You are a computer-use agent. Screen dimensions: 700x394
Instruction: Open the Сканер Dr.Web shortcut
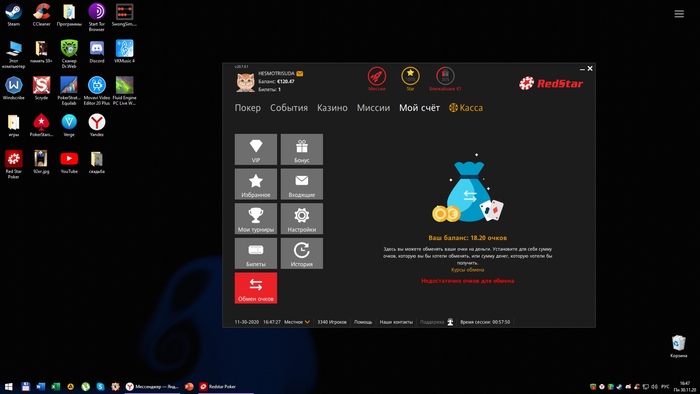(69, 54)
